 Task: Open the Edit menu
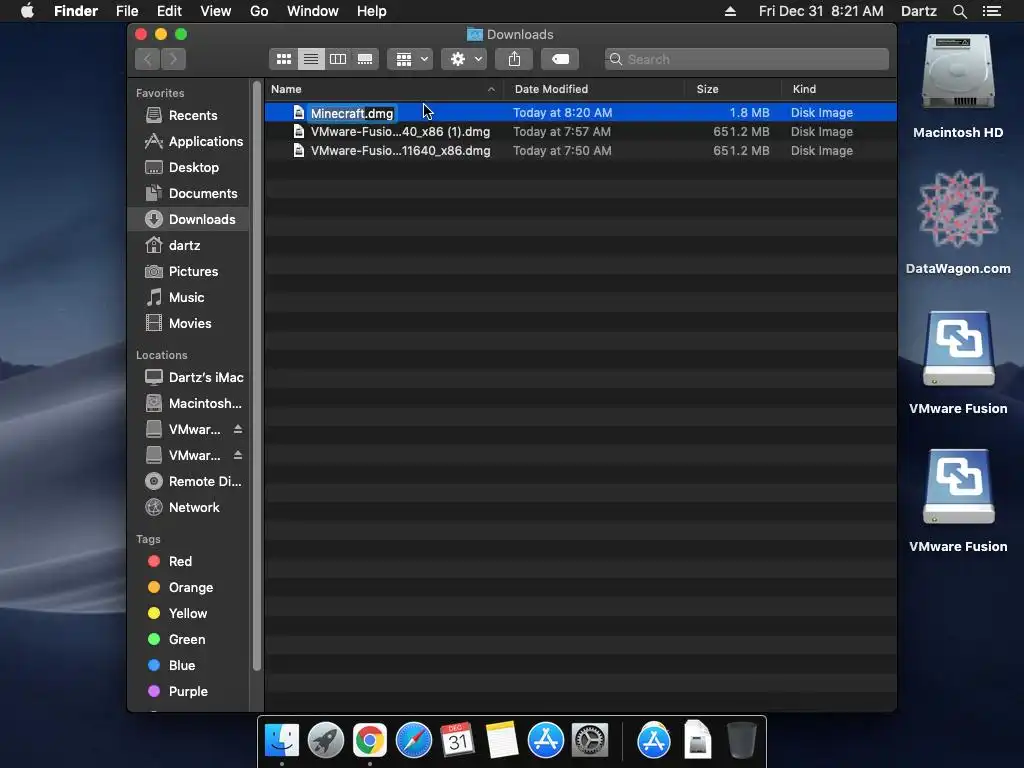[169, 11]
